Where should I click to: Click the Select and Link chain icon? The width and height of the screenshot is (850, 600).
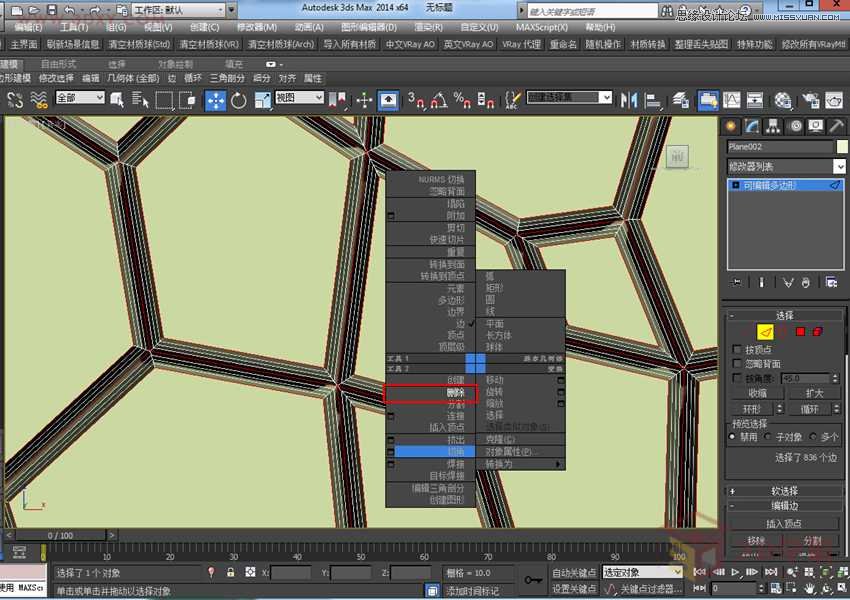(x=15, y=100)
